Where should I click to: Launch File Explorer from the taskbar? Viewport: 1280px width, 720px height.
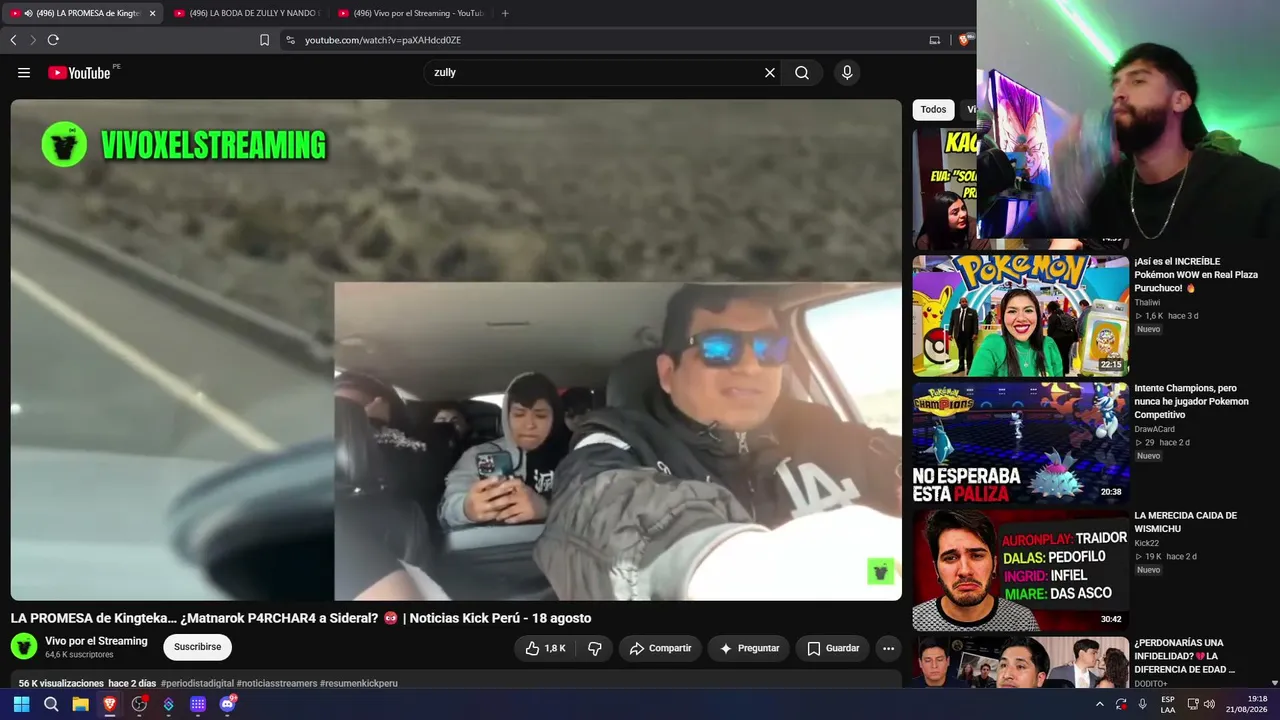pyautogui.click(x=80, y=704)
